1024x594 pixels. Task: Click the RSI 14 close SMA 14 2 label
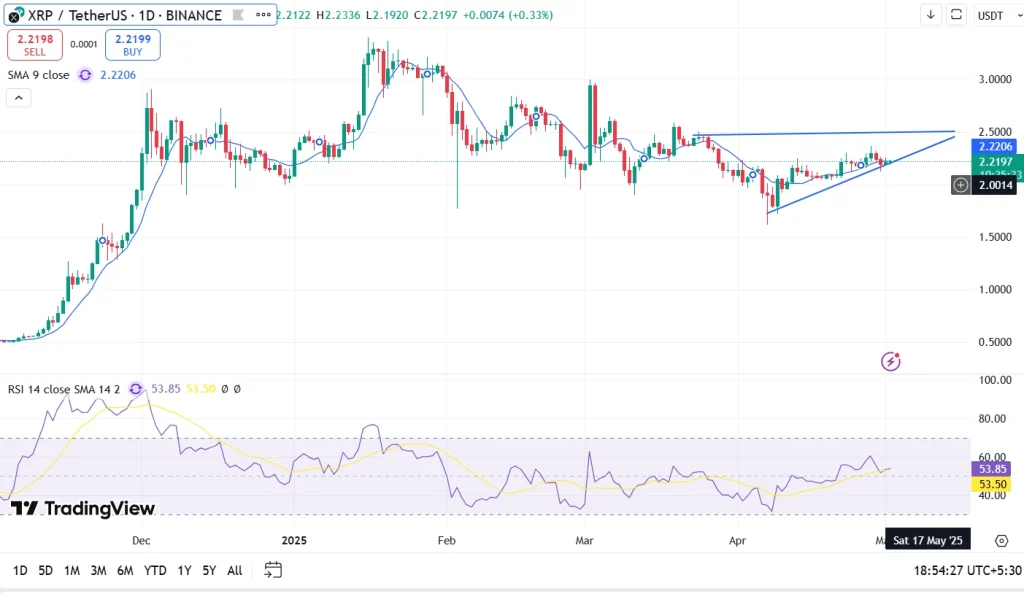point(64,389)
